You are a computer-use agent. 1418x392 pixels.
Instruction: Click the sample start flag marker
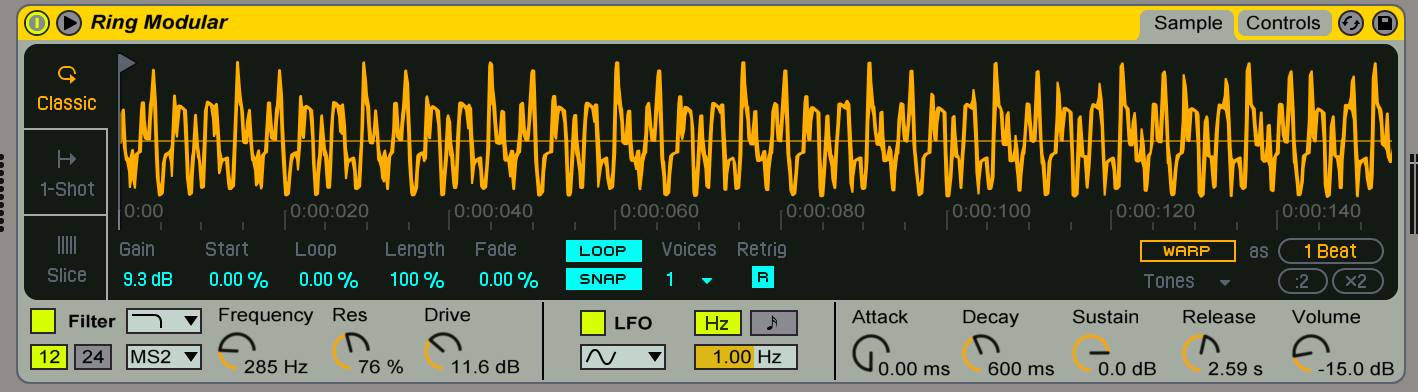(126, 64)
